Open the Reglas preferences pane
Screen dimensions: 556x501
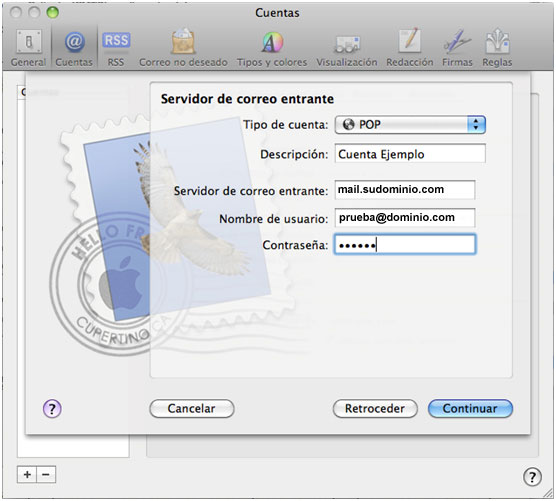pos(497,48)
